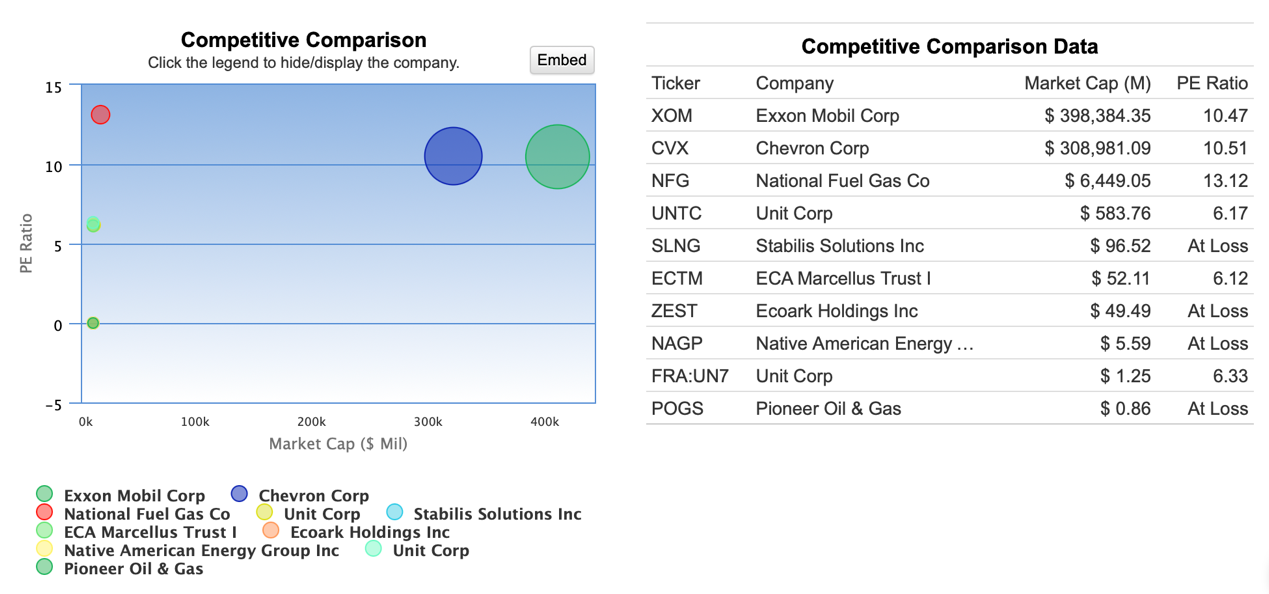Toggle Chevron Corp legend entry
Viewport: 1269px width, 594px height.
coord(299,495)
